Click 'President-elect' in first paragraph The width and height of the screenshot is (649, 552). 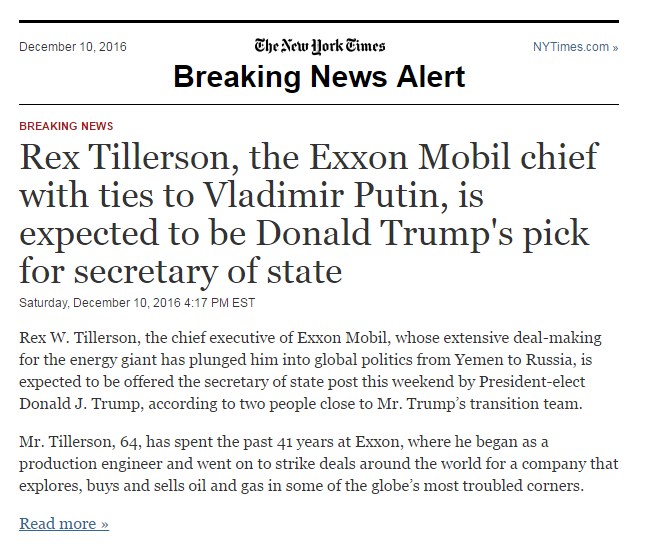[x=532, y=382]
